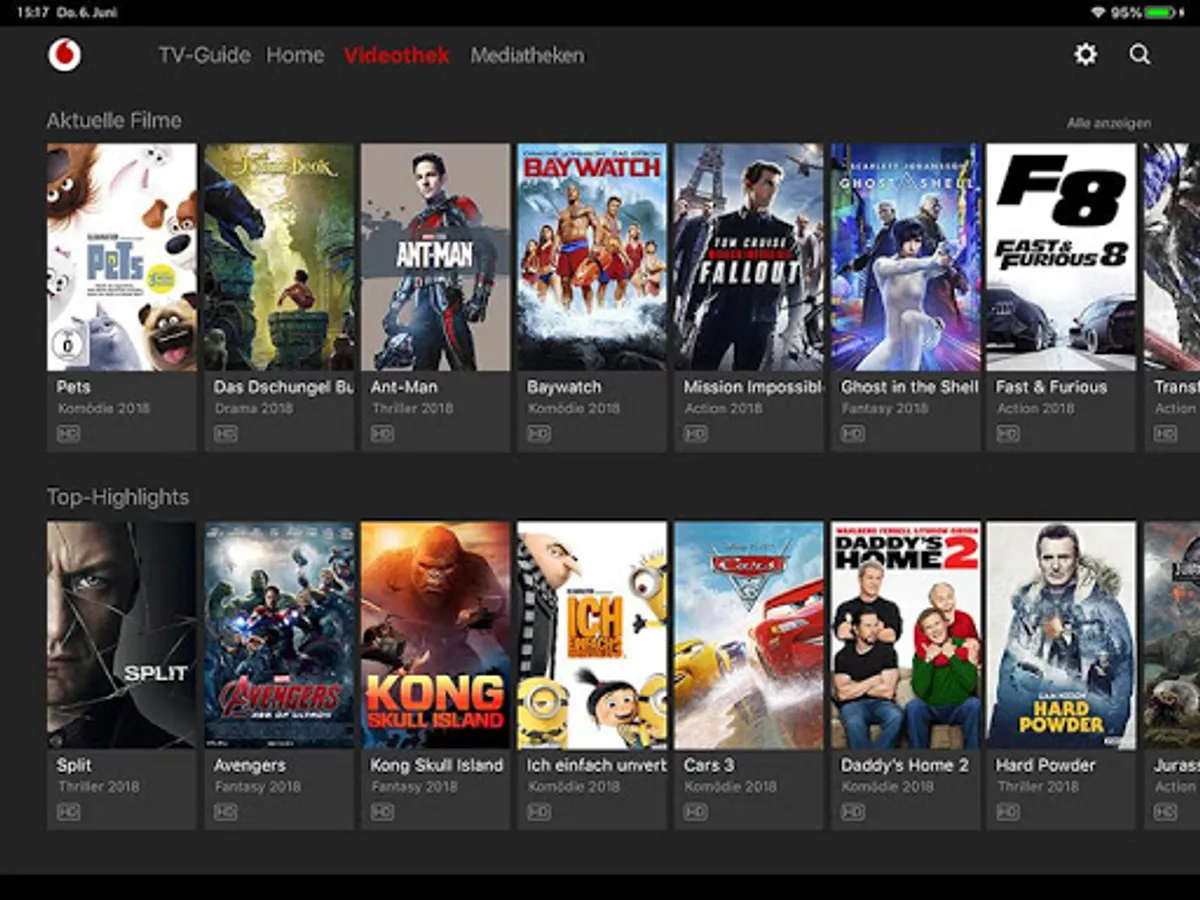Click the 'Ich einfach unvert' title text

597,765
